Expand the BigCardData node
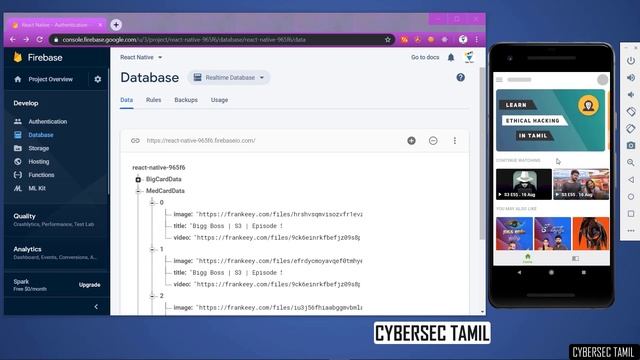The width and height of the screenshot is (640, 360). click(138, 179)
